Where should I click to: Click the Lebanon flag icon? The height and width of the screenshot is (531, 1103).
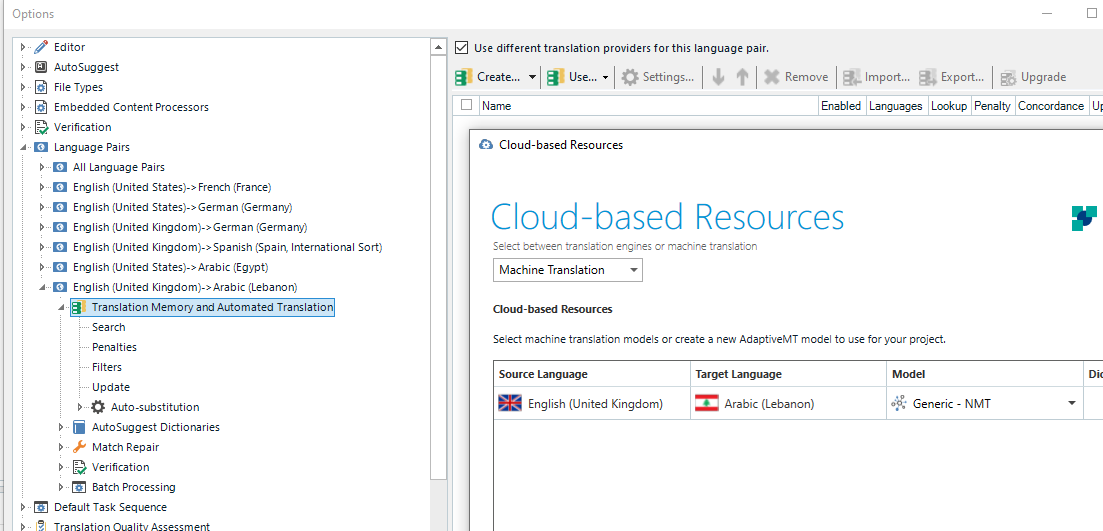(706, 404)
